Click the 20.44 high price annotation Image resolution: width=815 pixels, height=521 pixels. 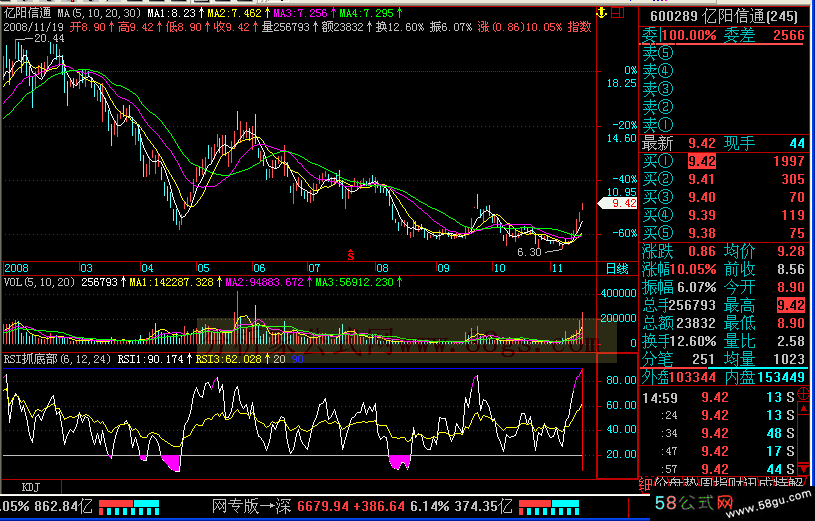[x=49, y=38]
